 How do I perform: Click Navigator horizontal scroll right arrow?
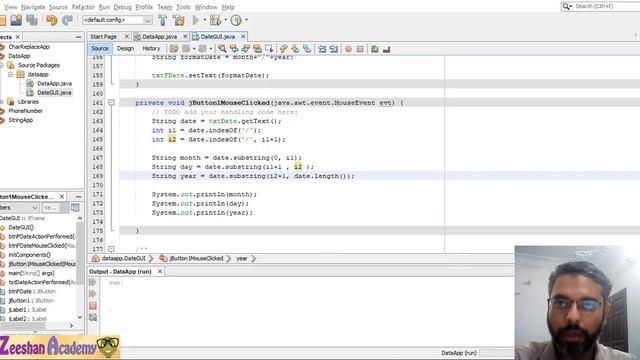click(71, 326)
